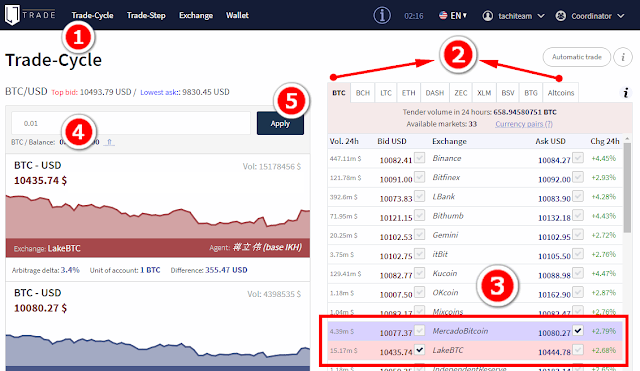Expand the Coordinator dropdown arrow
The height and width of the screenshot is (371, 640).
point(621,16)
